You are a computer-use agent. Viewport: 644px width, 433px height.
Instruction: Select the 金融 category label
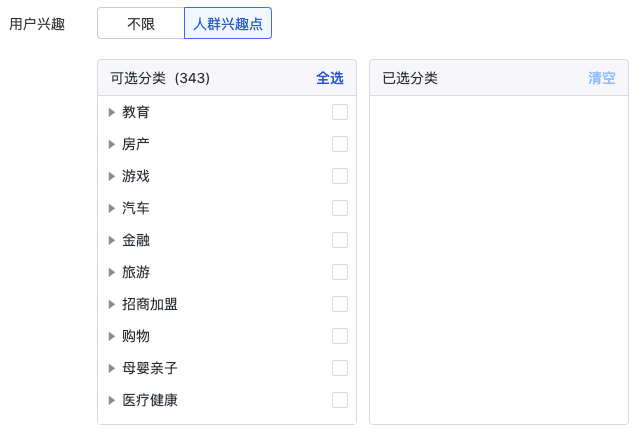[x=136, y=240]
